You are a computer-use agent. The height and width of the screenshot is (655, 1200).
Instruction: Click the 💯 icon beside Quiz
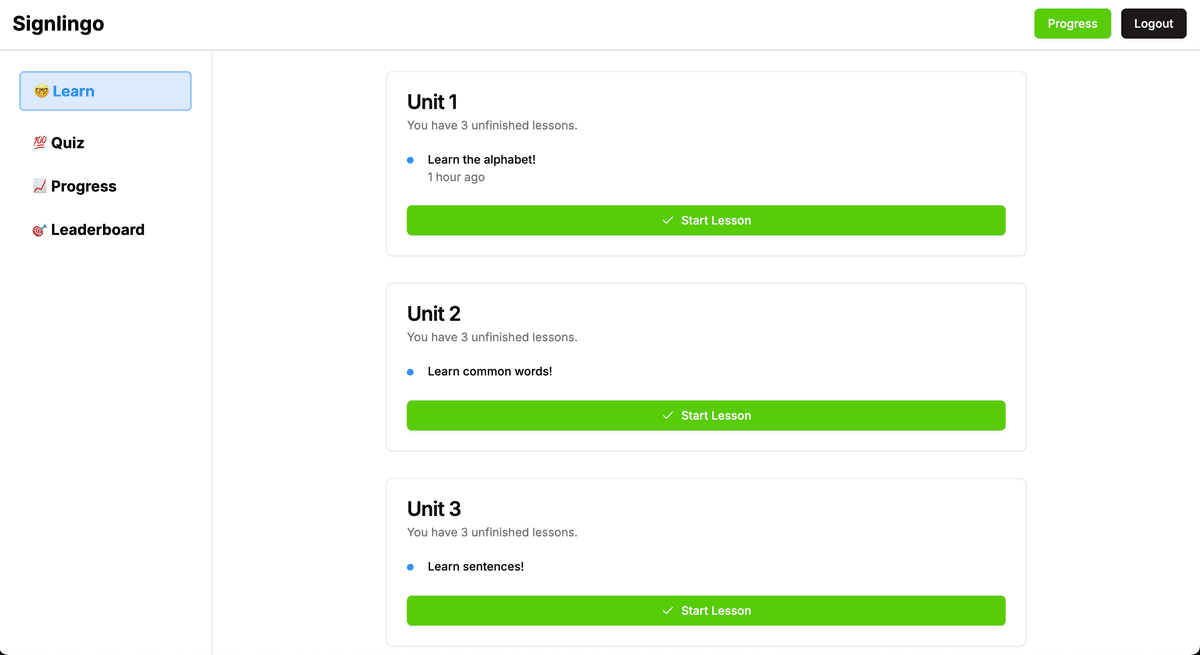pos(38,142)
